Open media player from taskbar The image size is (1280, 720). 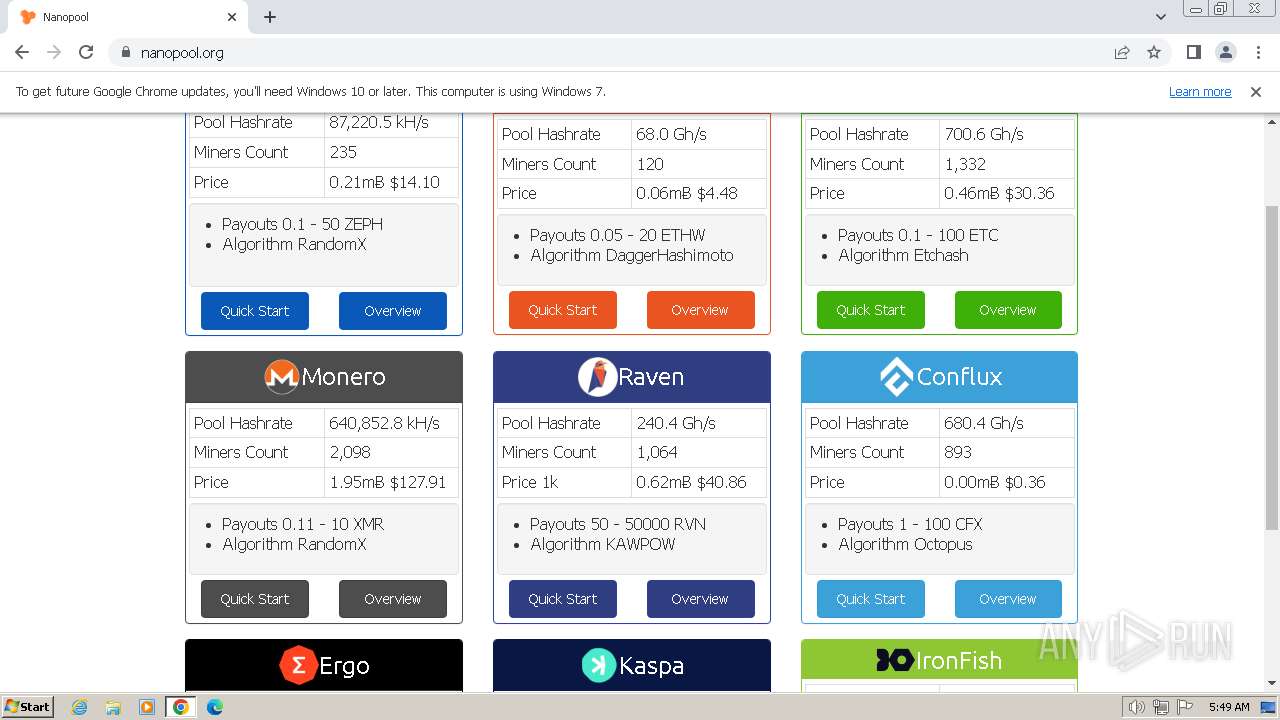146,707
